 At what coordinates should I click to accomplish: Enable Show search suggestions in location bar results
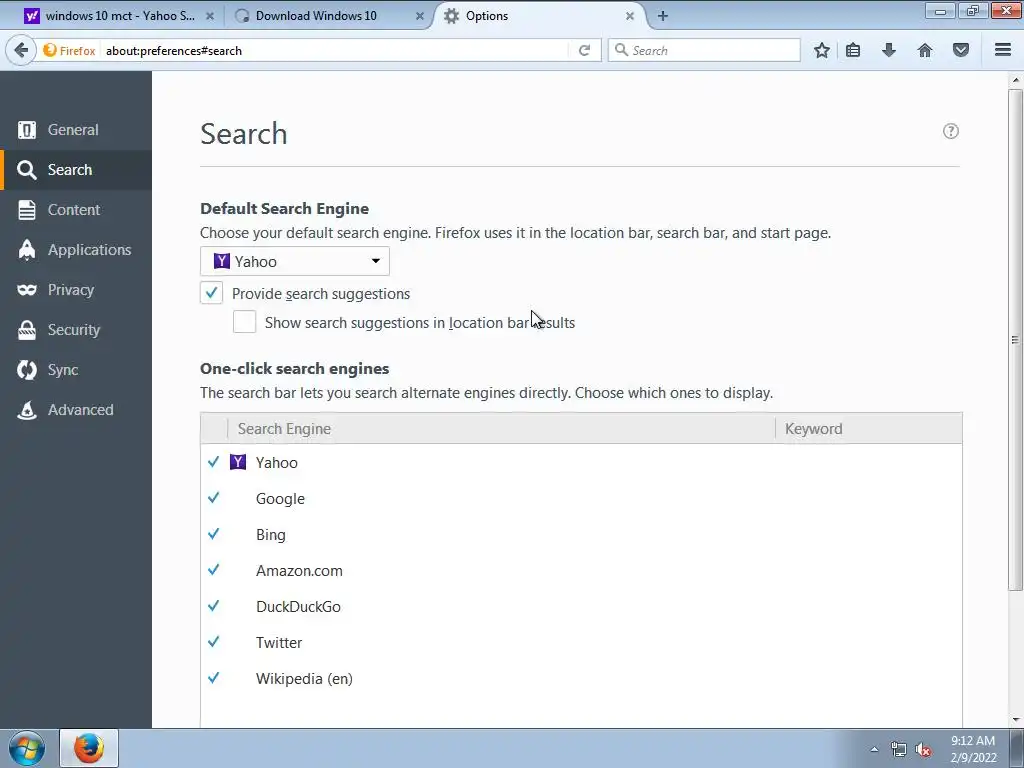244,322
